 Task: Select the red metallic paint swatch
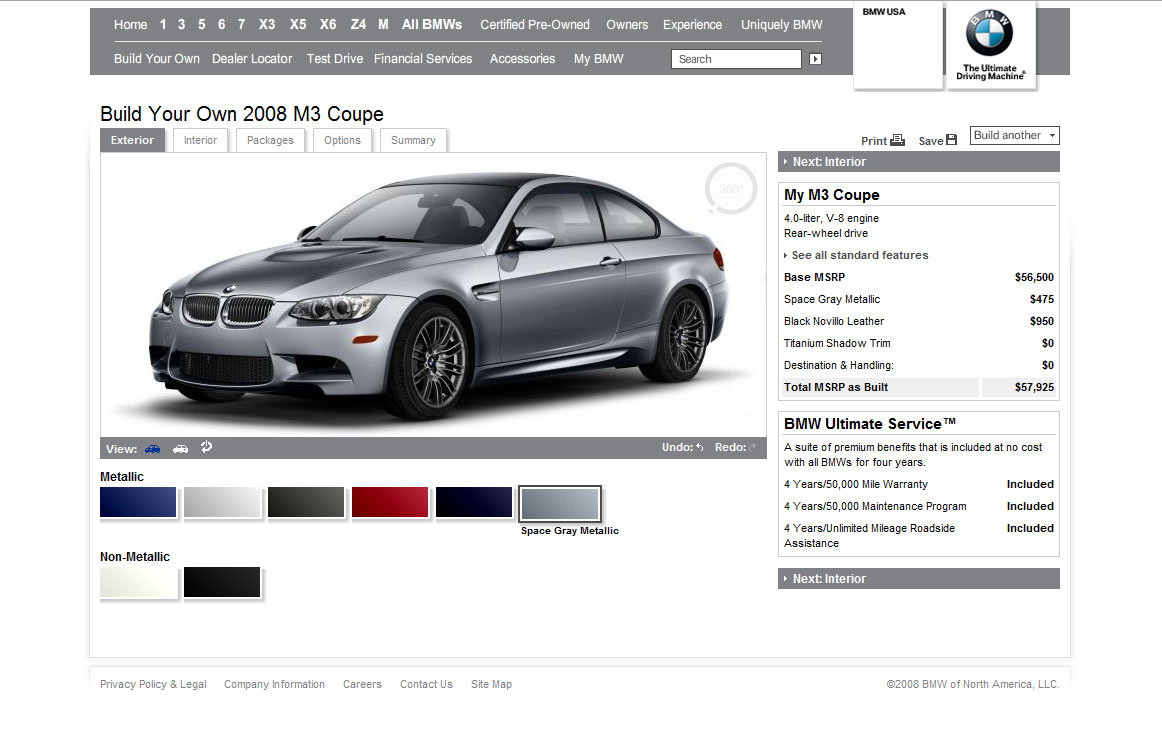tap(390, 502)
